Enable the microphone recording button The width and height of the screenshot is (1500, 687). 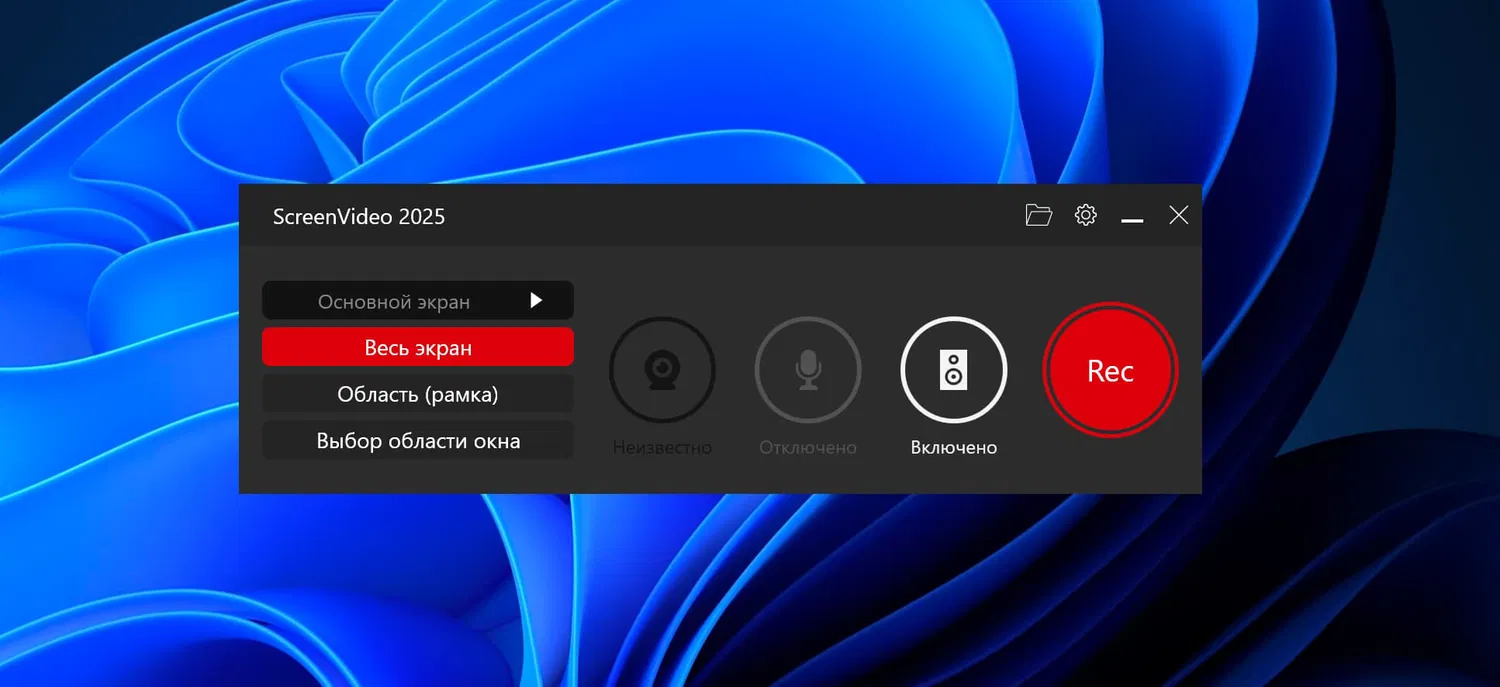pyautogui.click(x=808, y=370)
